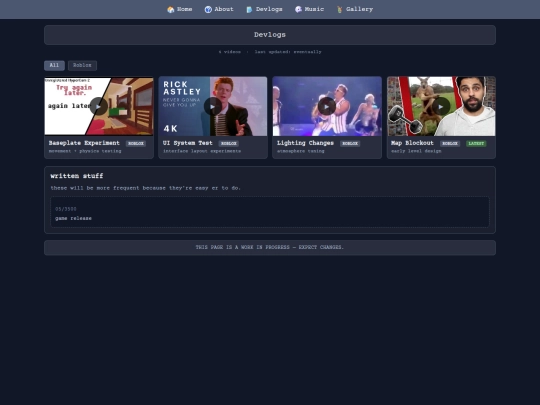
Task: Click the Baseplate Experiment title
Action: tap(84, 143)
